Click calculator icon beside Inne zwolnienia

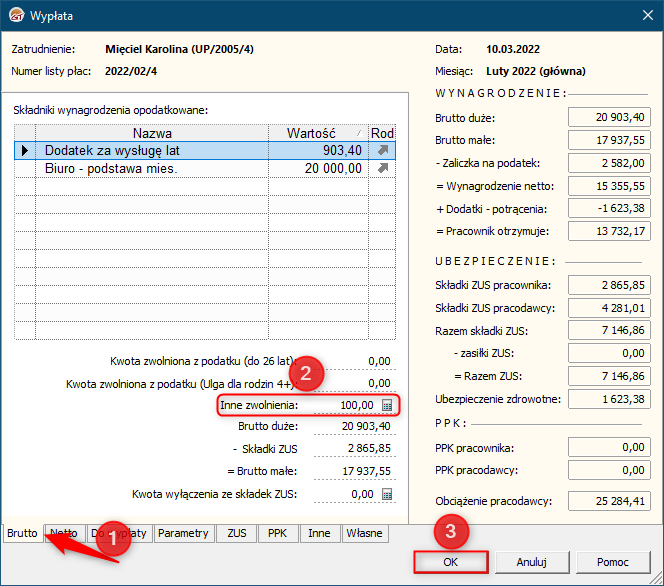[x=388, y=405]
